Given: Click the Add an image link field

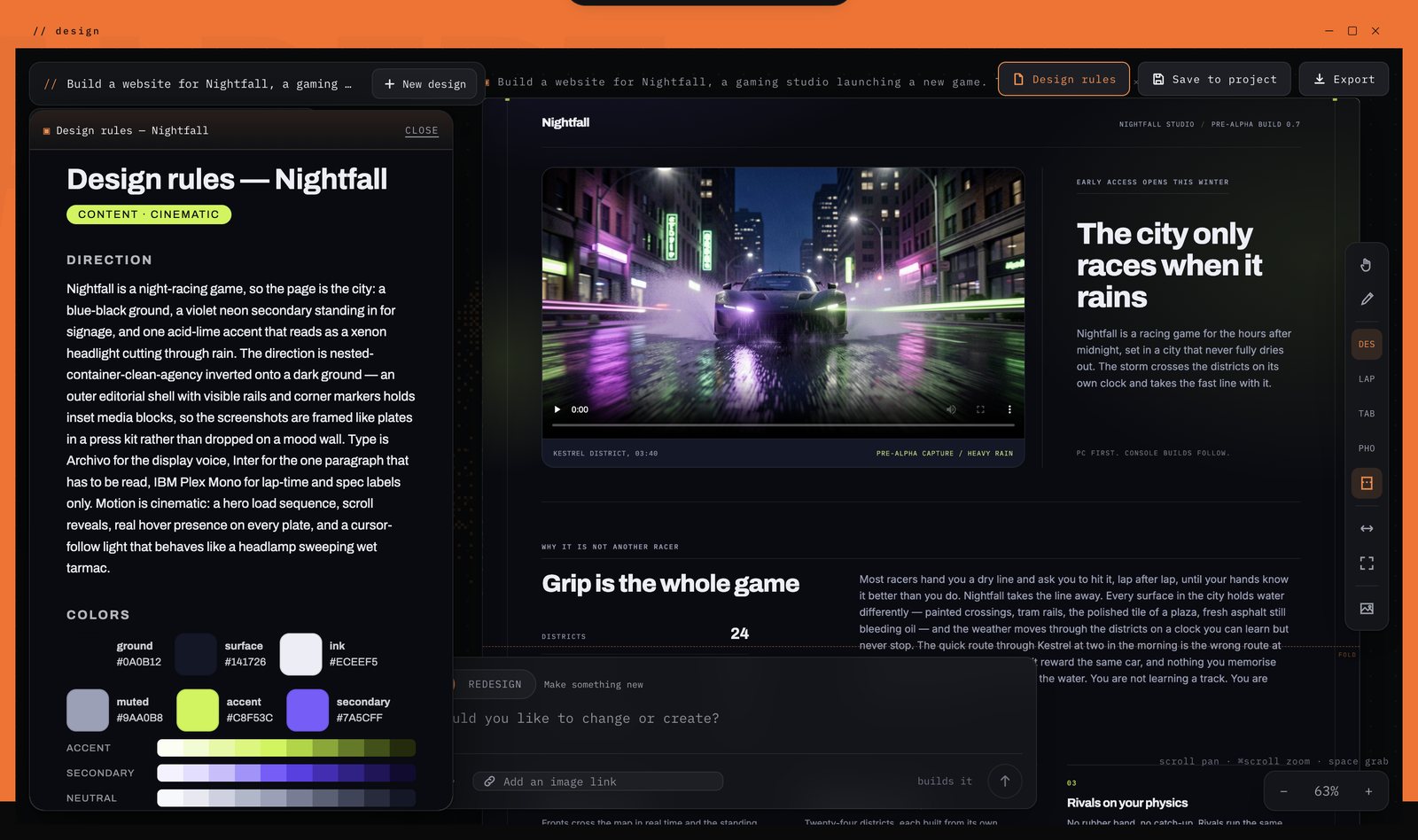Looking at the screenshot, I should (598, 782).
